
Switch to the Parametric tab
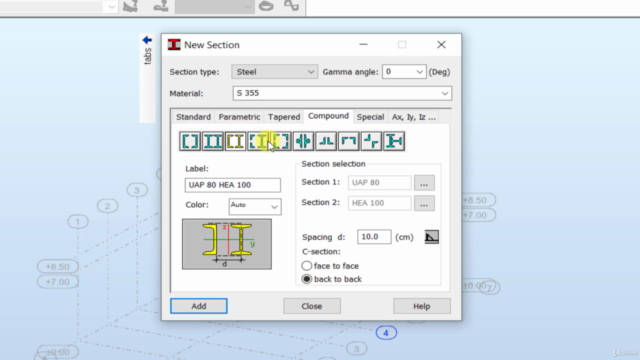coord(239,117)
